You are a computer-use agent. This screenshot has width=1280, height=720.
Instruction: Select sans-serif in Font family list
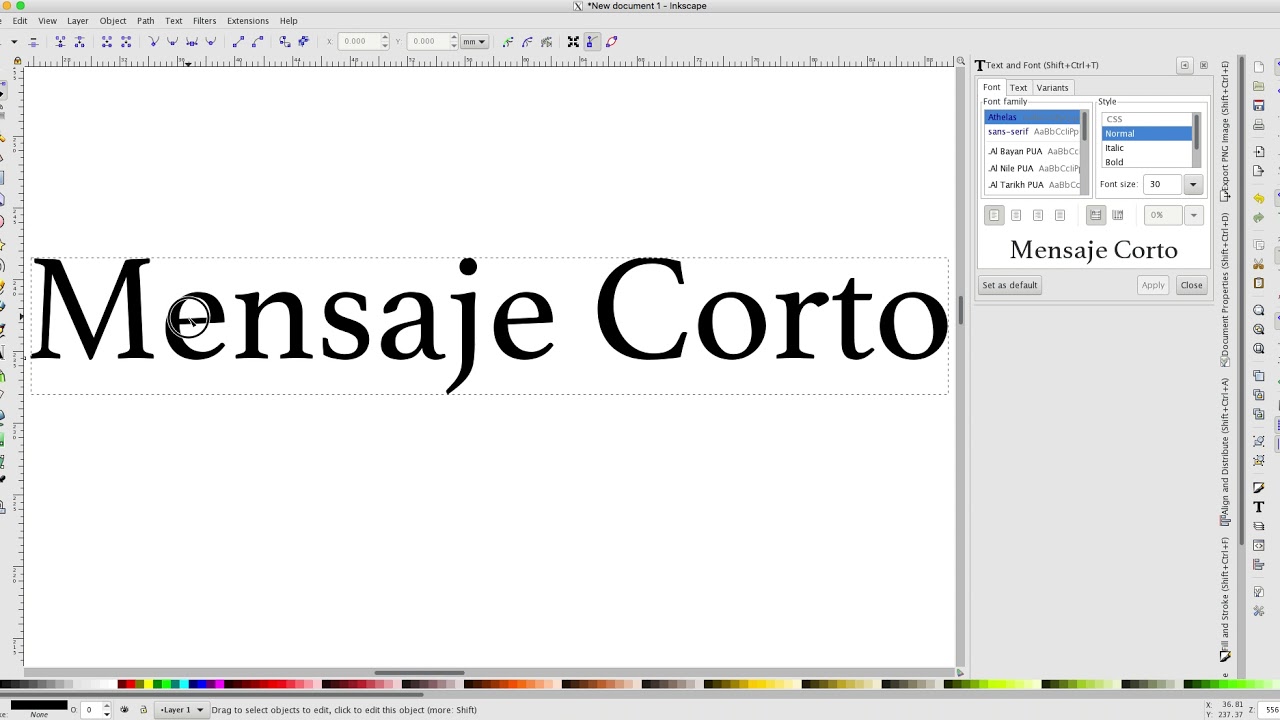pos(1032,132)
